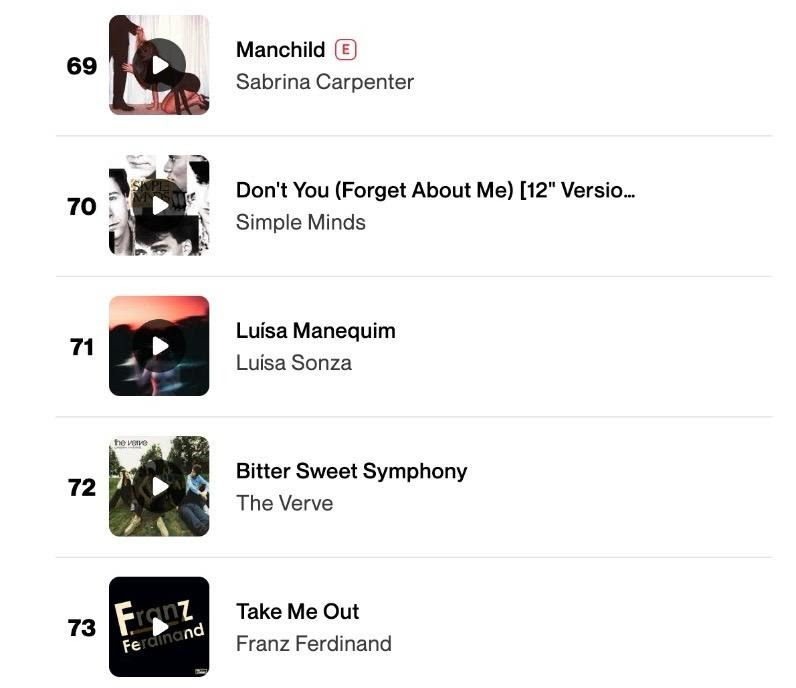Image resolution: width=796 pixels, height=688 pixels.
Task: Open the Take Me Out song title
Action: click(x=297, y=611)
